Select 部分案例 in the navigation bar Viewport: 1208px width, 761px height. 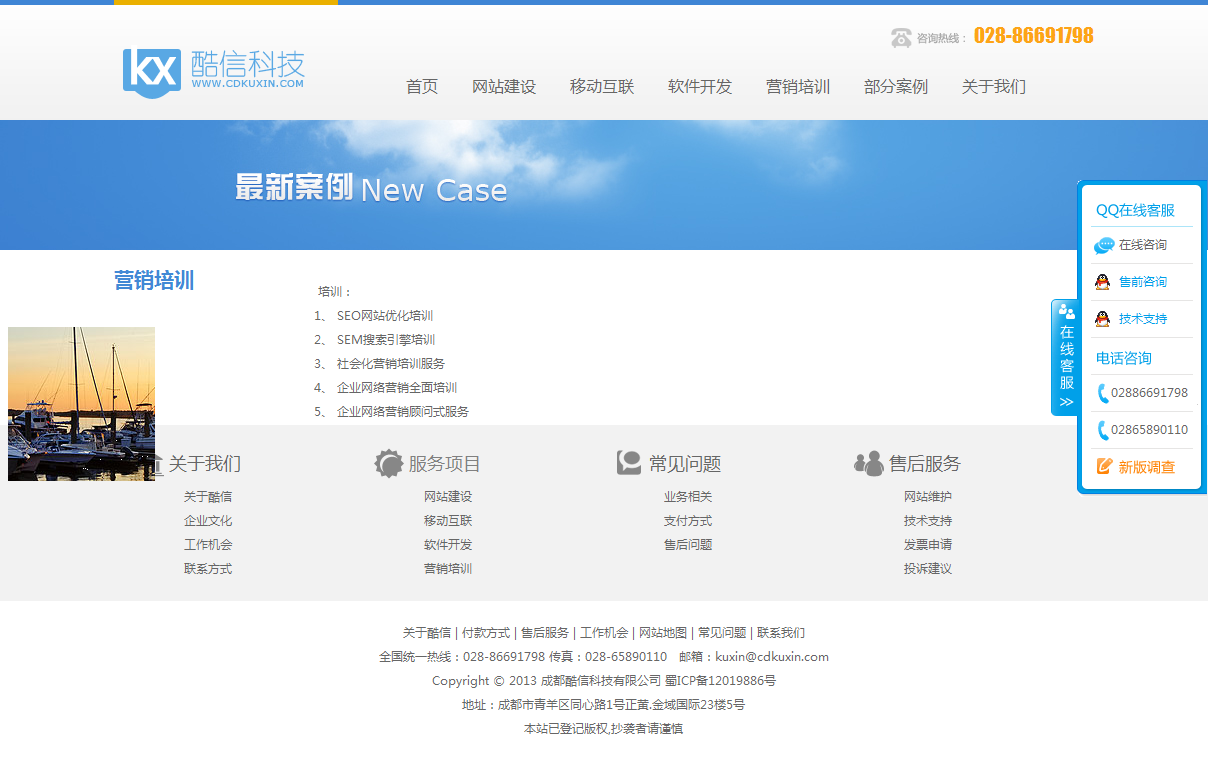(895, 87)
